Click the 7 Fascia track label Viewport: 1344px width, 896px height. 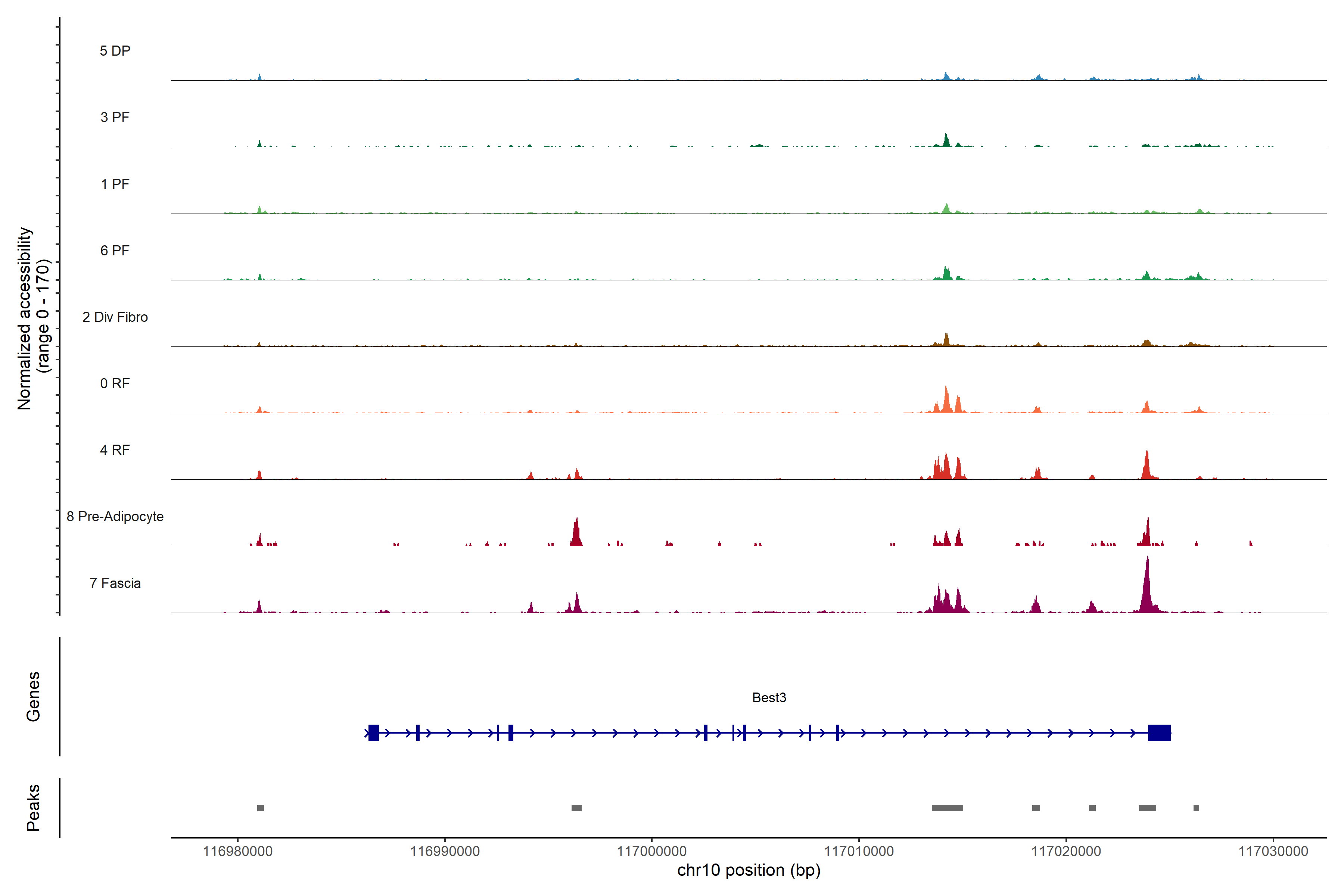pos(115,583)
